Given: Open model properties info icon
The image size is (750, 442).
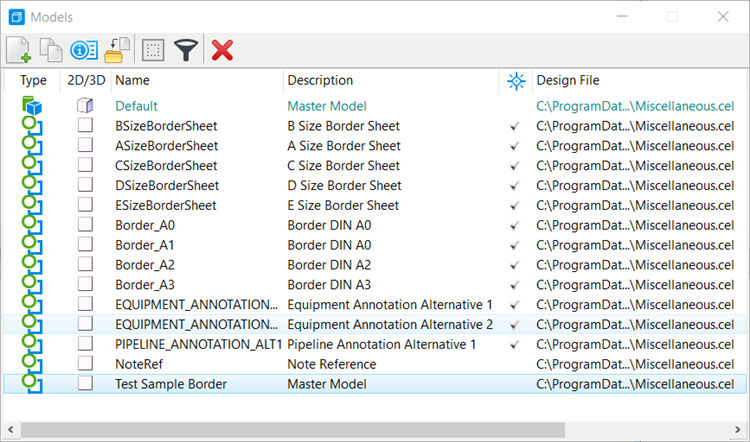Looking at the screenshot, I should [x=84, y=50].
